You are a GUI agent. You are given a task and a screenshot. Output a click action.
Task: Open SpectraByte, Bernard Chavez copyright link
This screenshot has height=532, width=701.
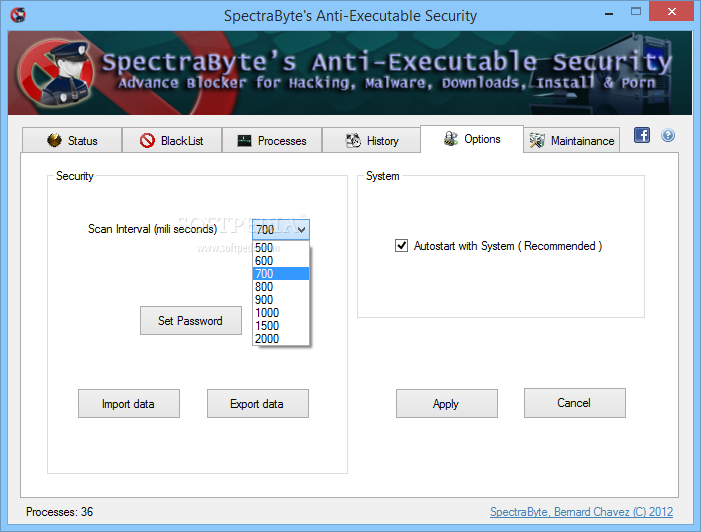(x=581, y=512)
